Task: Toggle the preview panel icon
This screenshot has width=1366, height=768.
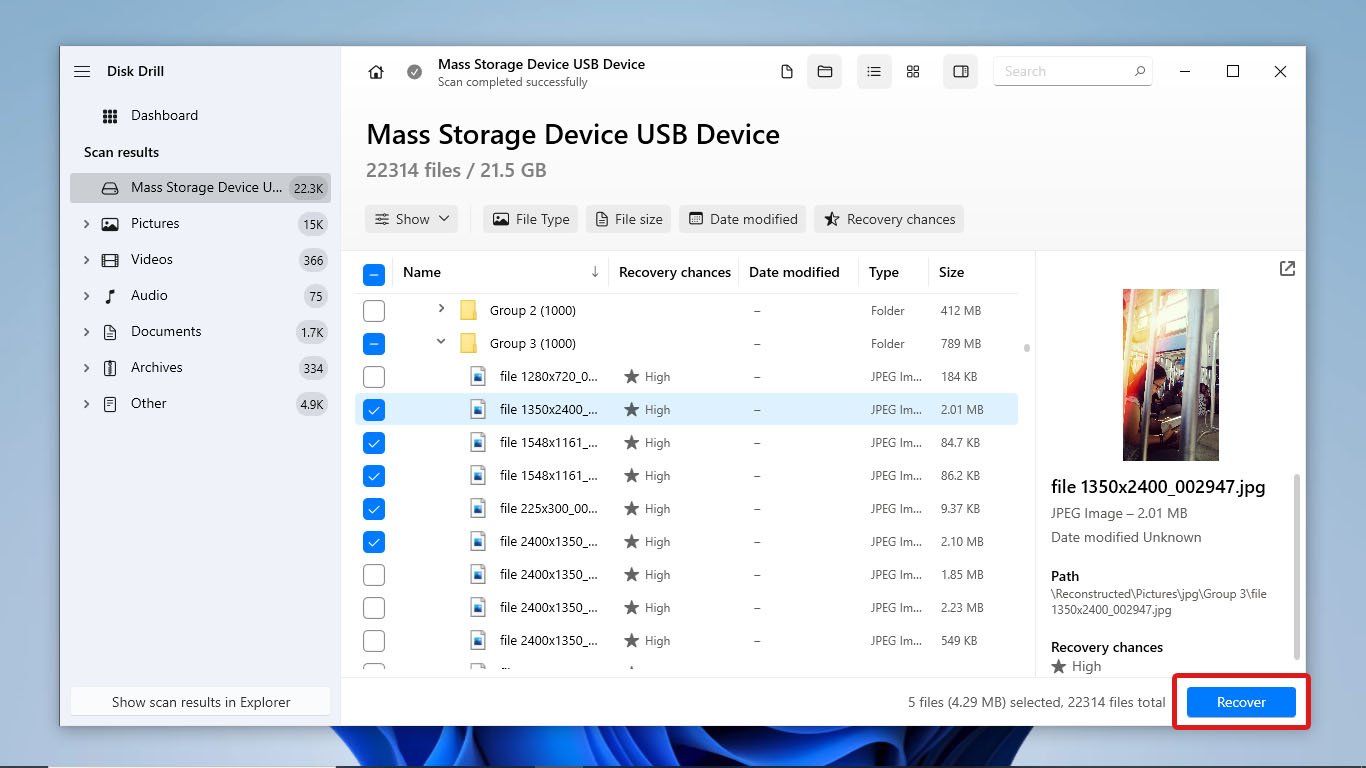Action: pos(960,71)
